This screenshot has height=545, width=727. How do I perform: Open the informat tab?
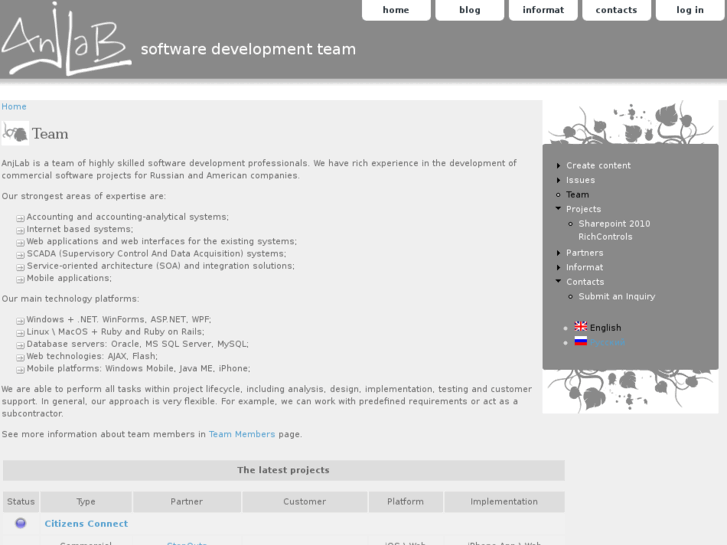(543, 10)
